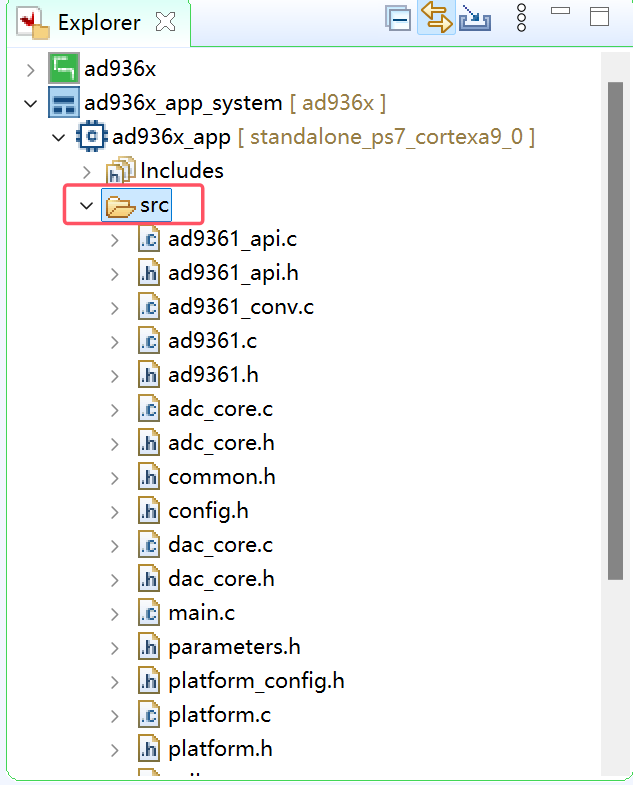
Task: Click the config.h header icon
Action: [x=149, y=512]
